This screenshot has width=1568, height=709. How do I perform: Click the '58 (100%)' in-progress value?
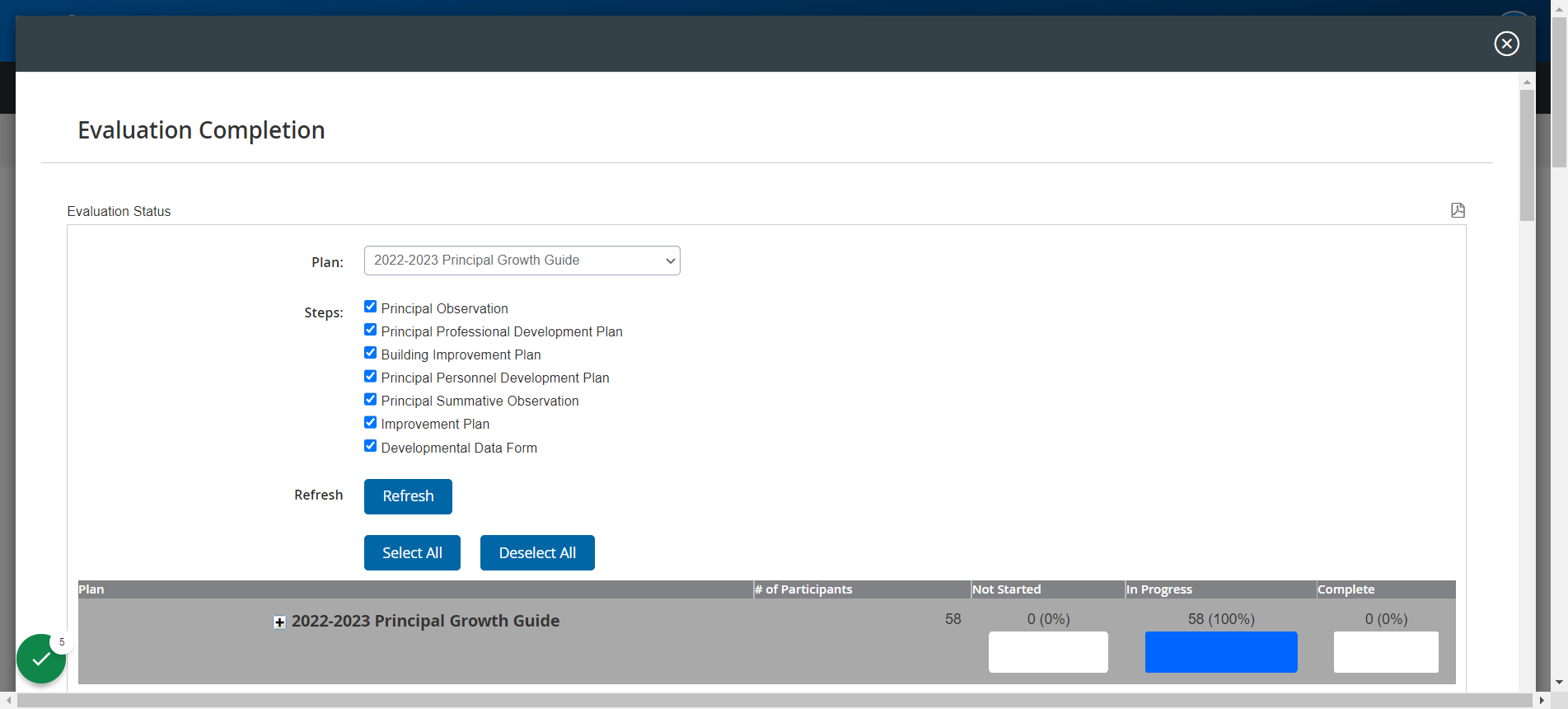pos(1221,619)
